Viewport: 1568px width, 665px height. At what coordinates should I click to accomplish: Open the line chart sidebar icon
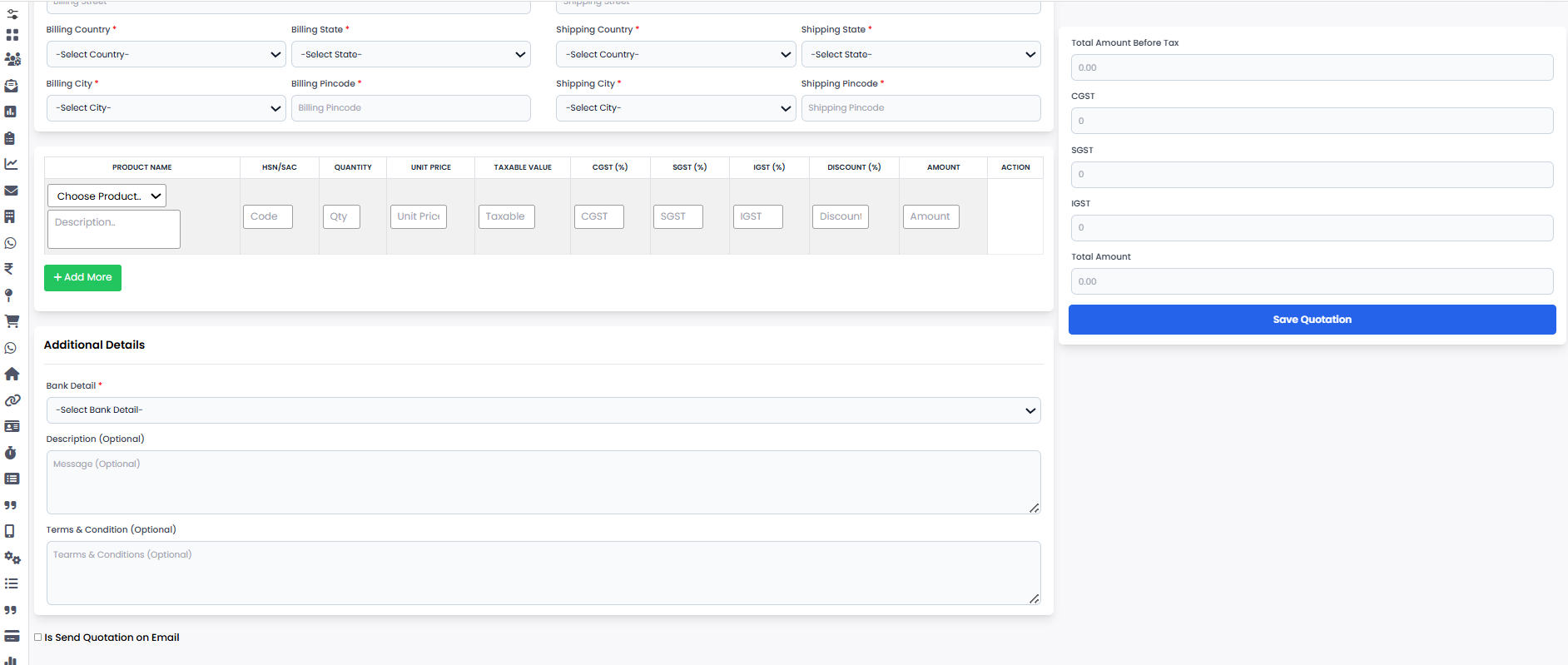pyautogui.click(x=11, y=164)
